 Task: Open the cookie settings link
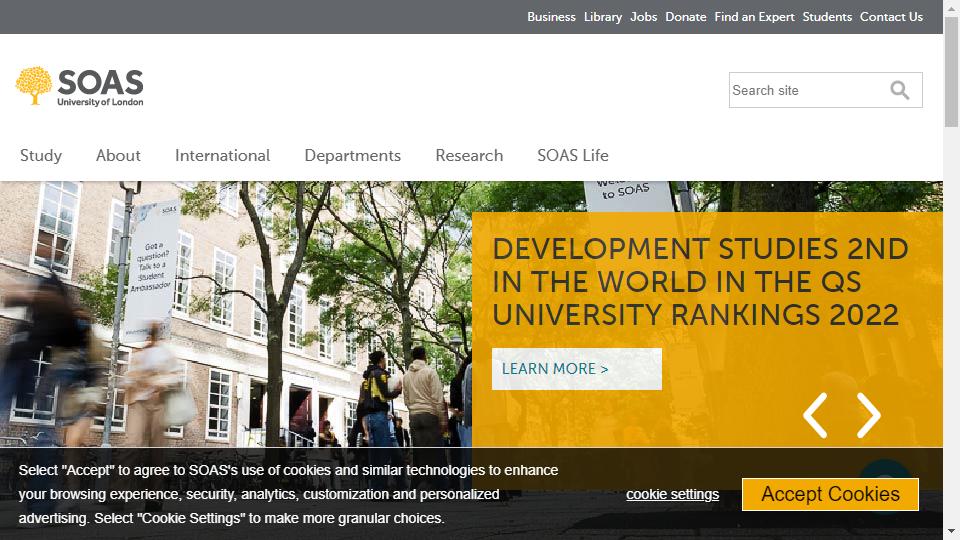pyautogui.click(x=672, y=494)
